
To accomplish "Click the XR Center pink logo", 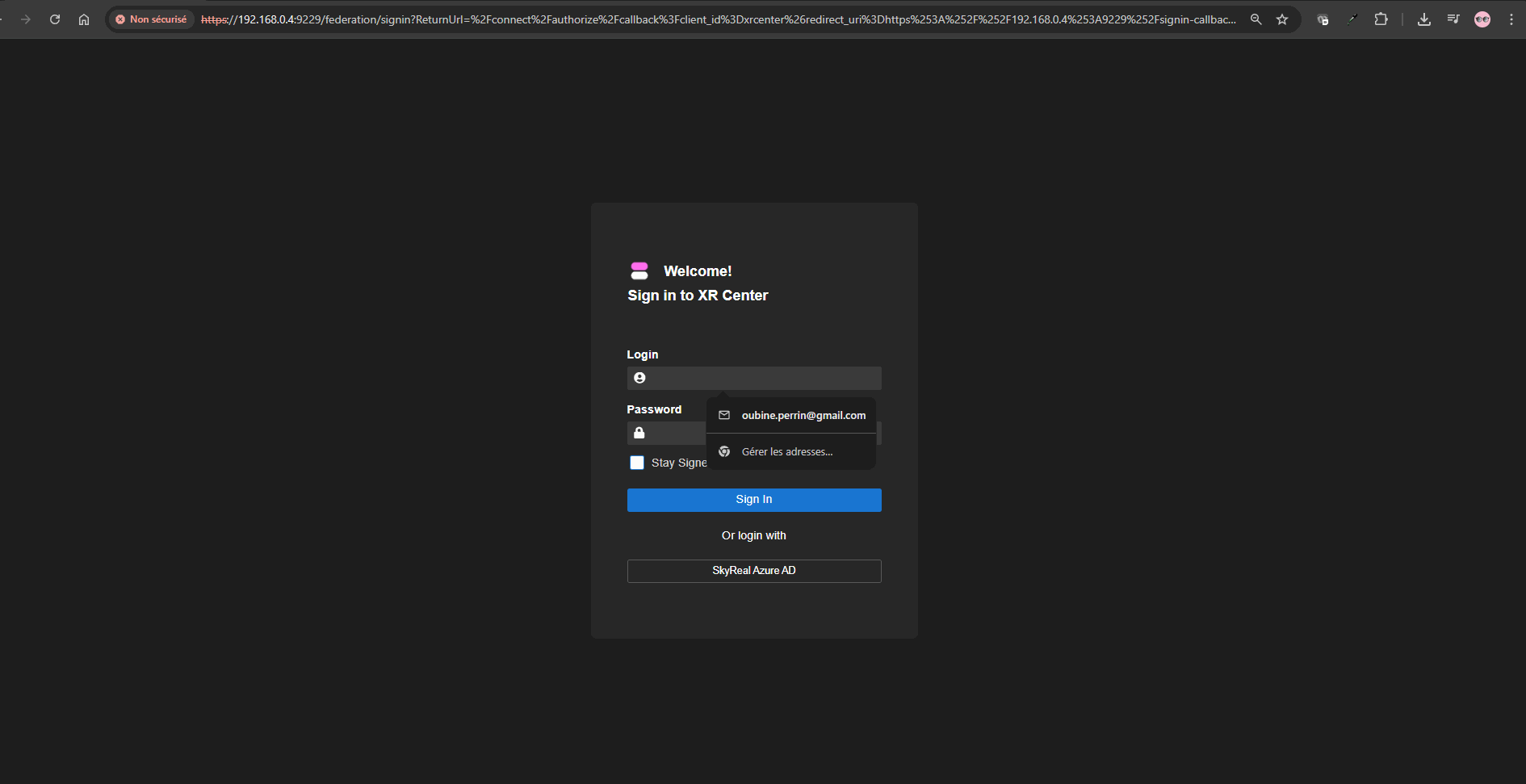I will (x=639, y=270).
